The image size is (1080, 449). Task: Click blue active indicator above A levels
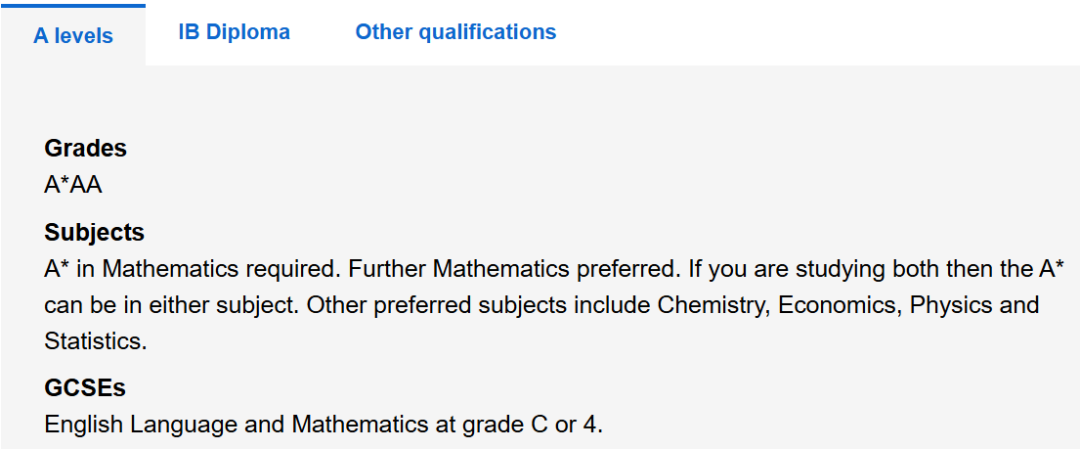73,6
